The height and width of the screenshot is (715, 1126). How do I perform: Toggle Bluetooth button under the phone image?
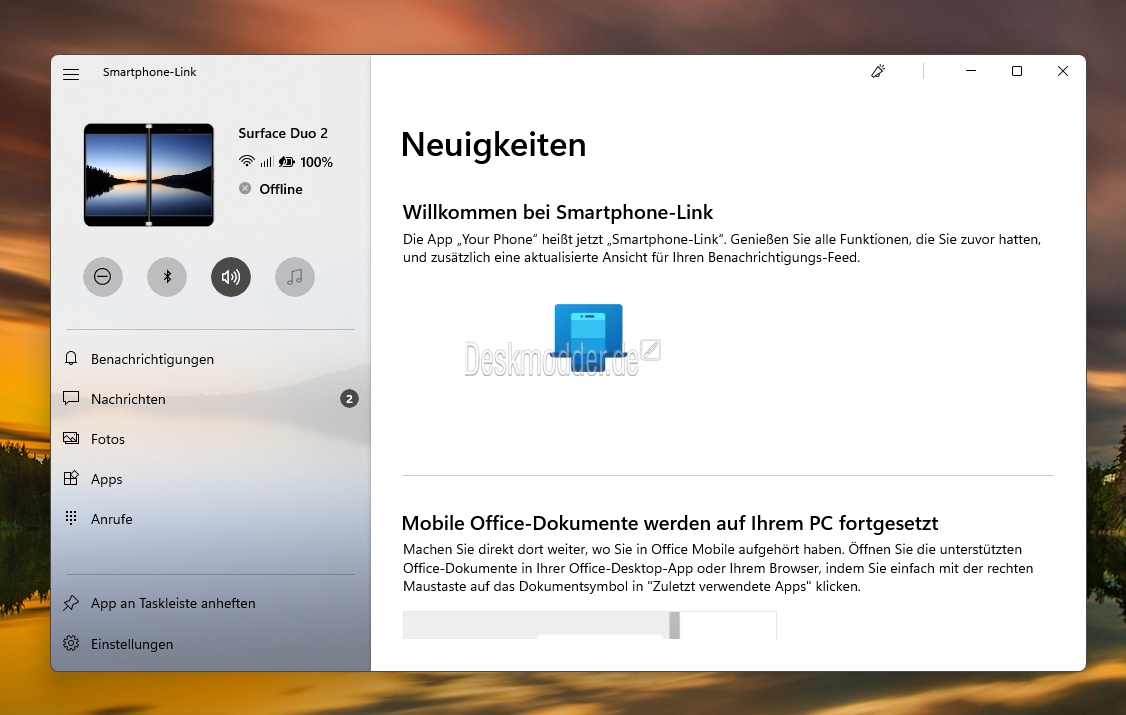[x=167, y=276]
